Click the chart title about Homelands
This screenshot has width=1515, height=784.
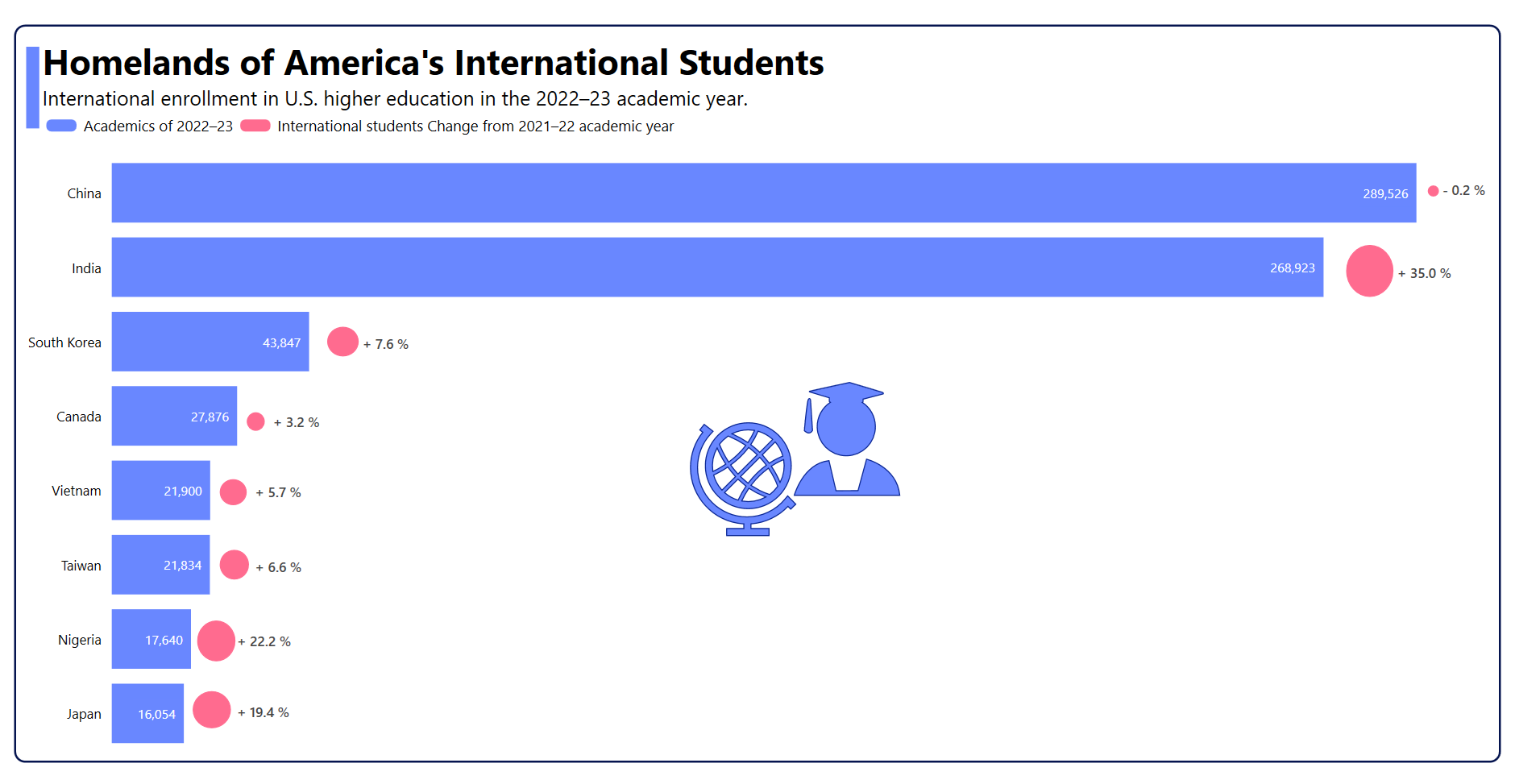point(434,63)
